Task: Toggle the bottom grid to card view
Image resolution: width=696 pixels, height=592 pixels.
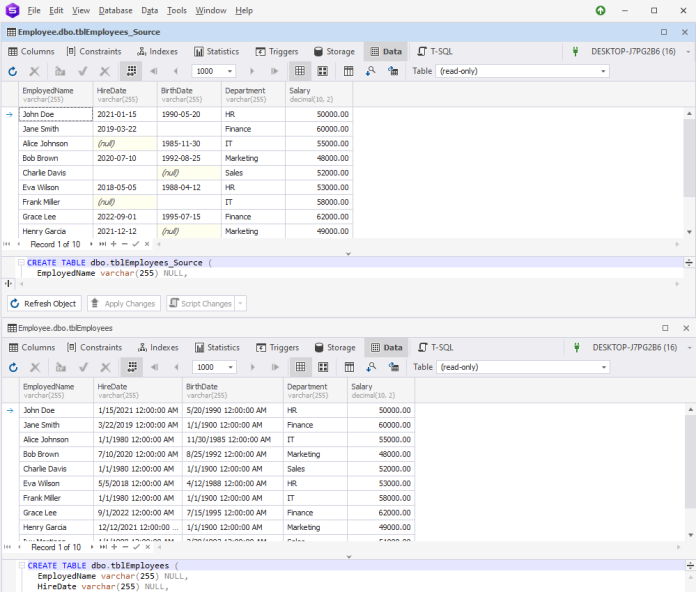Action: pos(323,367)
